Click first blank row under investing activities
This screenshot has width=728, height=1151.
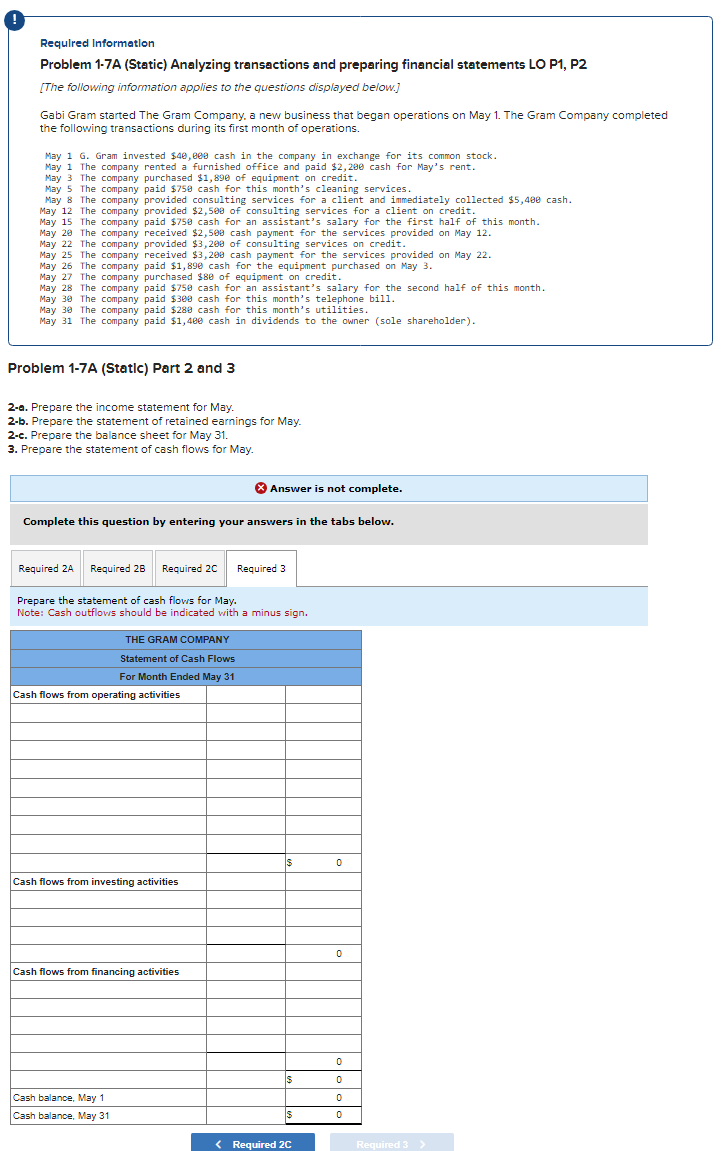click(x=109, y=899)
